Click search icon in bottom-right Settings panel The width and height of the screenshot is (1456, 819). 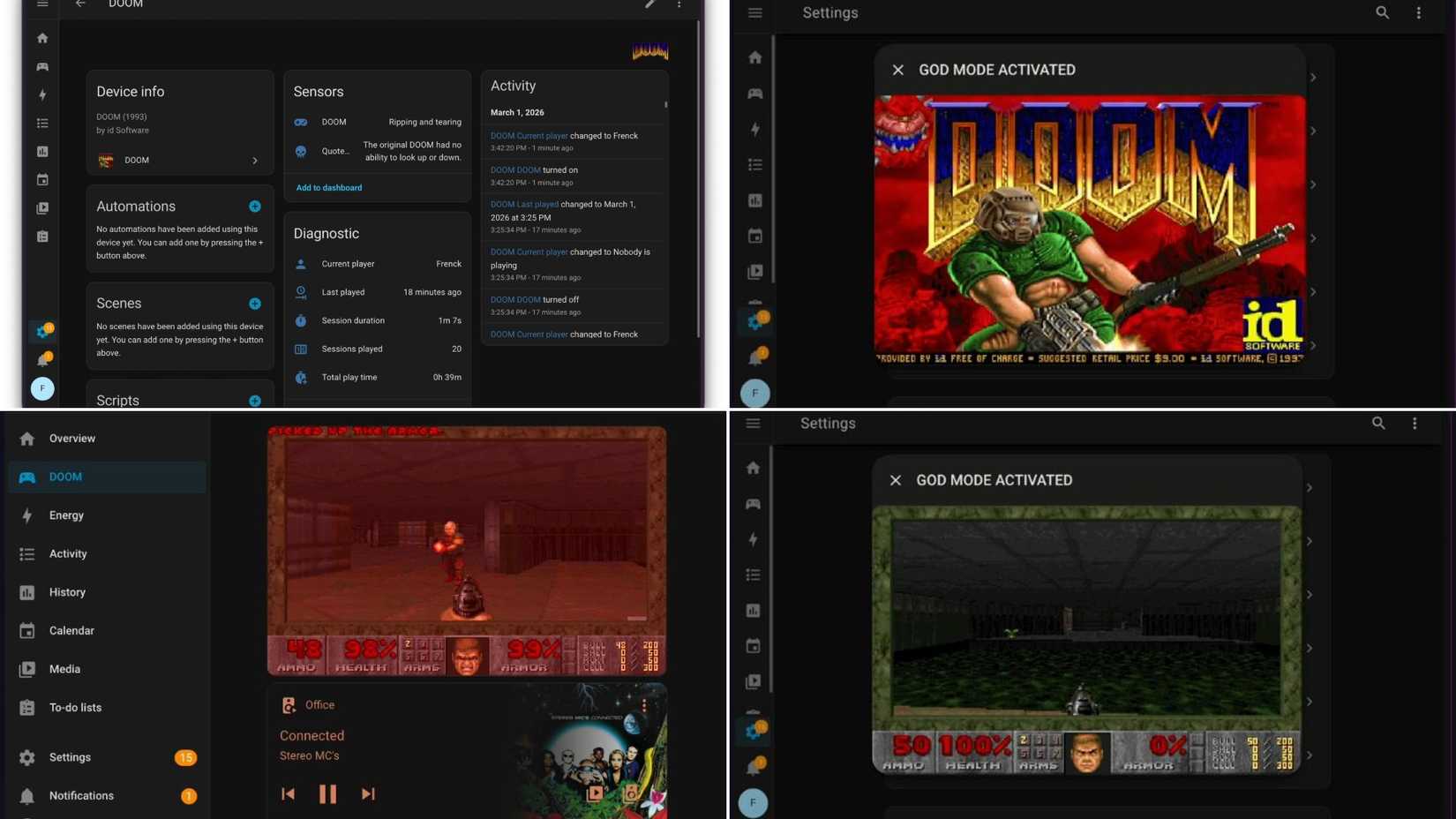coord(1379,424)
